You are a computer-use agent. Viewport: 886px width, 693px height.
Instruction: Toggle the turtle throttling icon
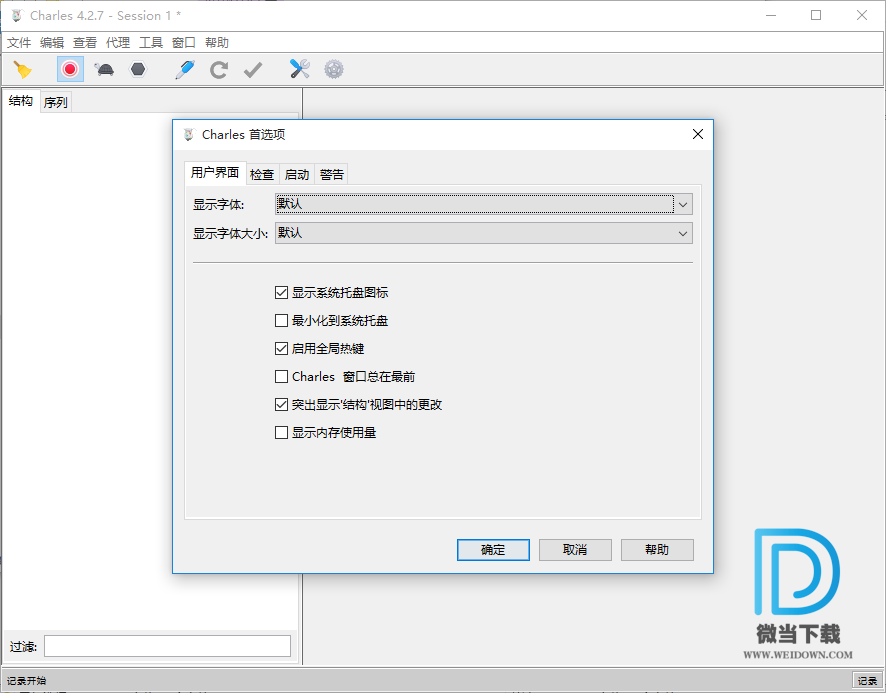coord(104,70)
